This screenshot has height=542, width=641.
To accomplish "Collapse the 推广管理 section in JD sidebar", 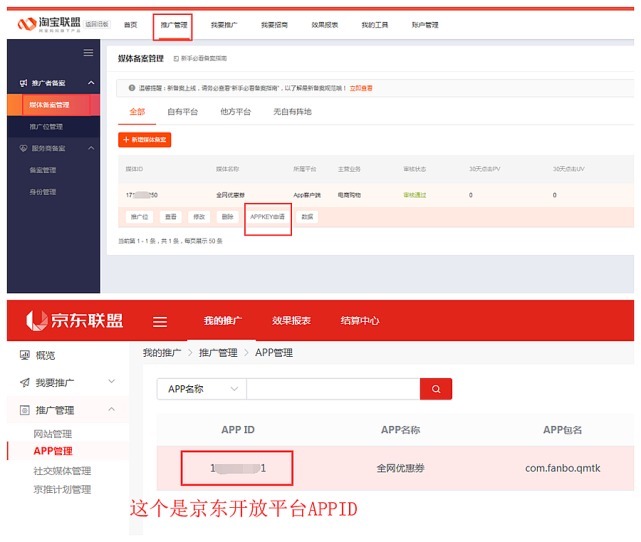I will 111,409.
